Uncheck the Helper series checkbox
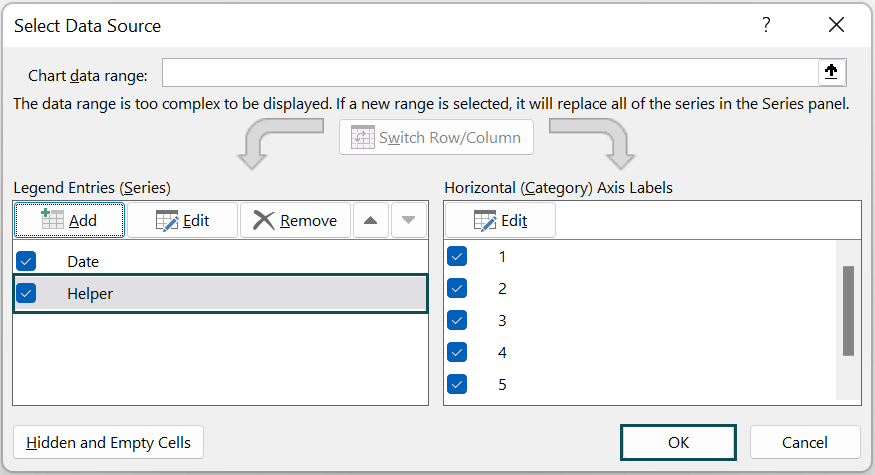The width and height of the screenshot is (875, 475). tap(27, 293)
